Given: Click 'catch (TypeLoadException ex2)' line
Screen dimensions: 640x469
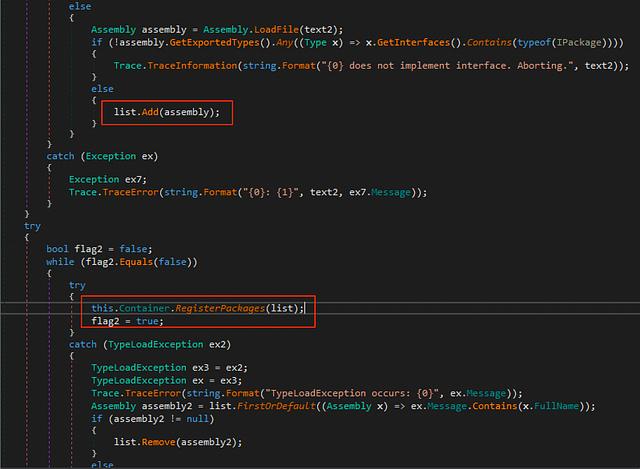Looking at the screenshot, I should 150,345.
